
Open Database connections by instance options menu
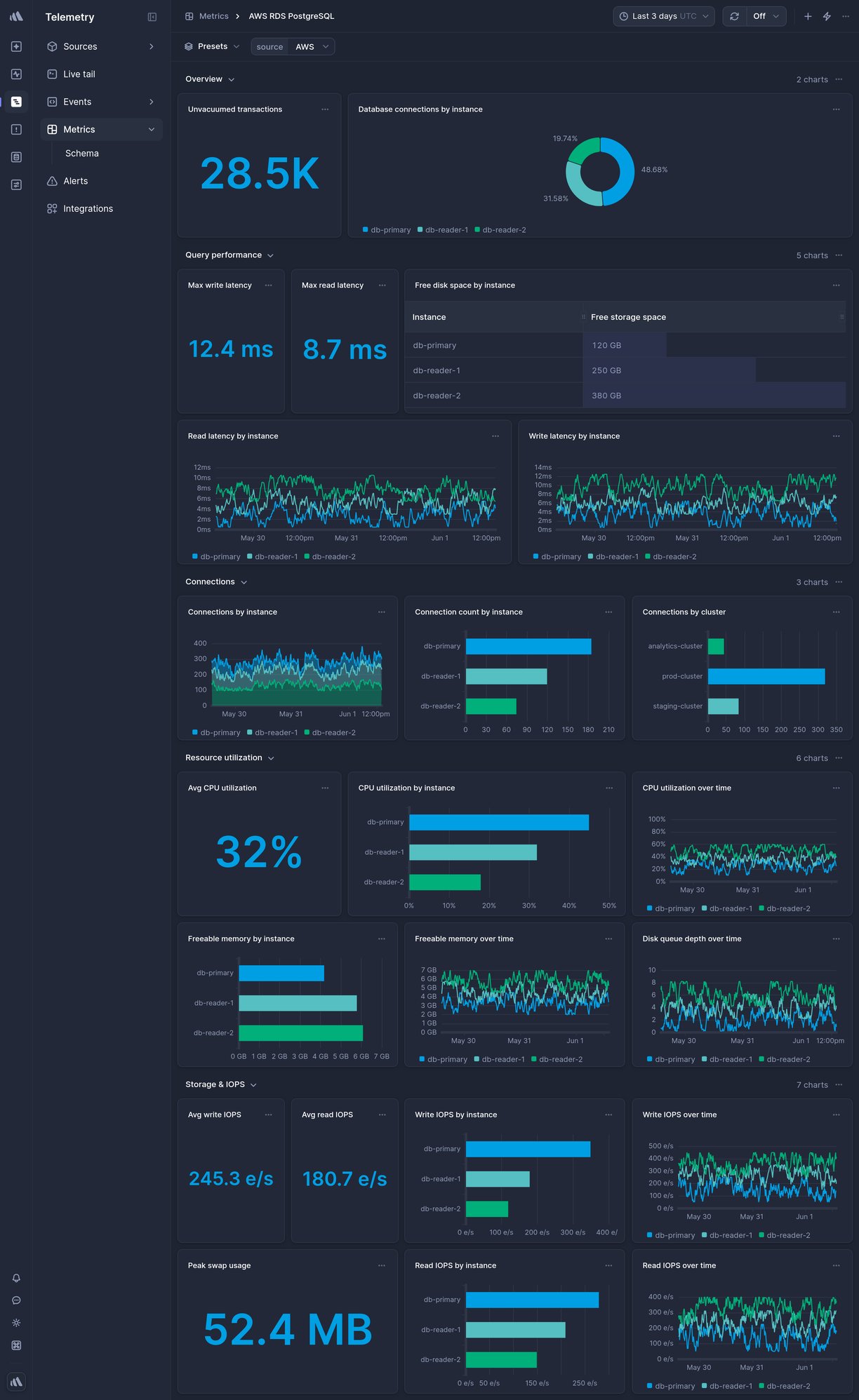pyautogui.click(x=836, y=109)
